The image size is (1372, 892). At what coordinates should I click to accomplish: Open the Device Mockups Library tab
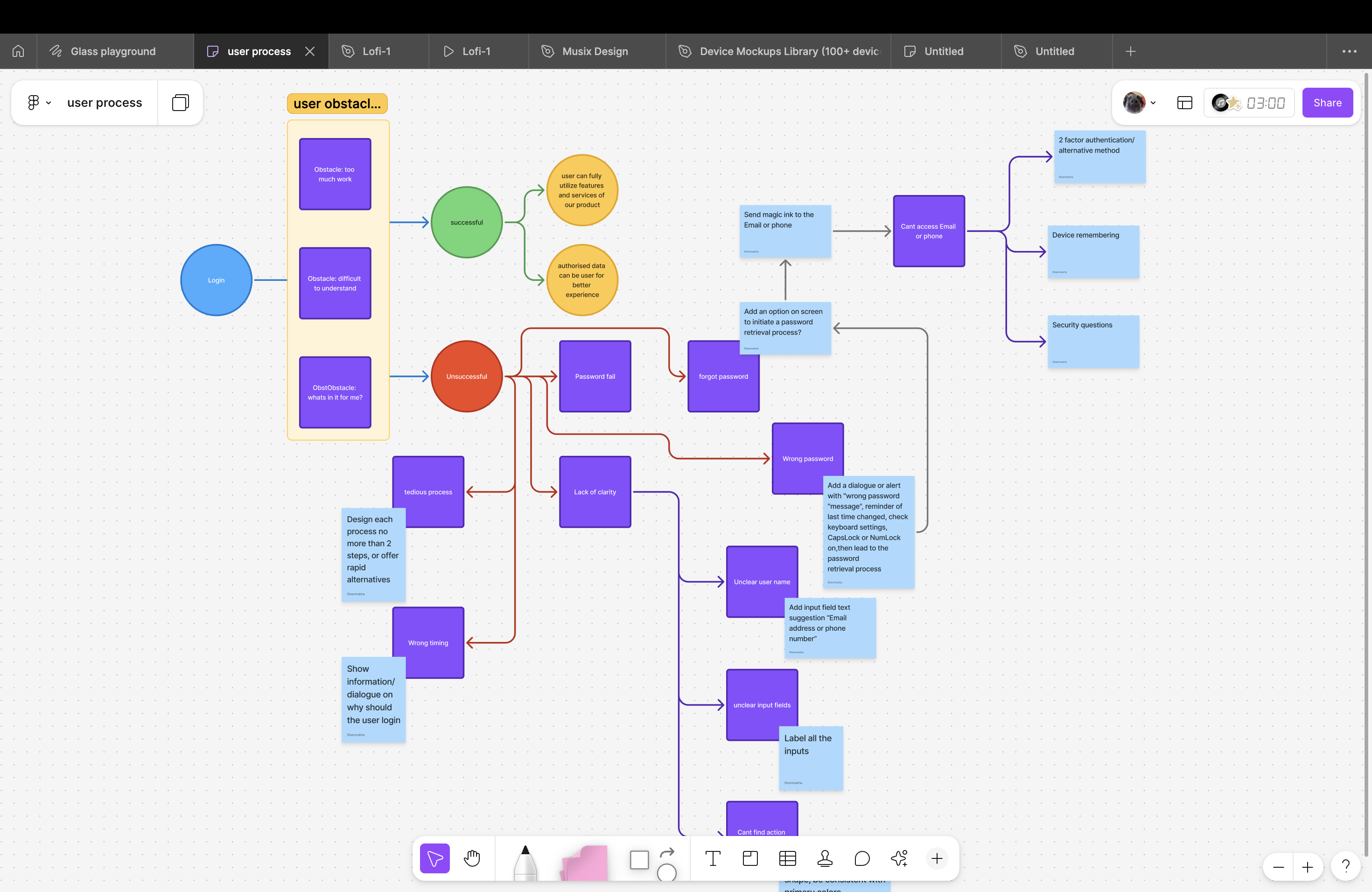[778, 51]
